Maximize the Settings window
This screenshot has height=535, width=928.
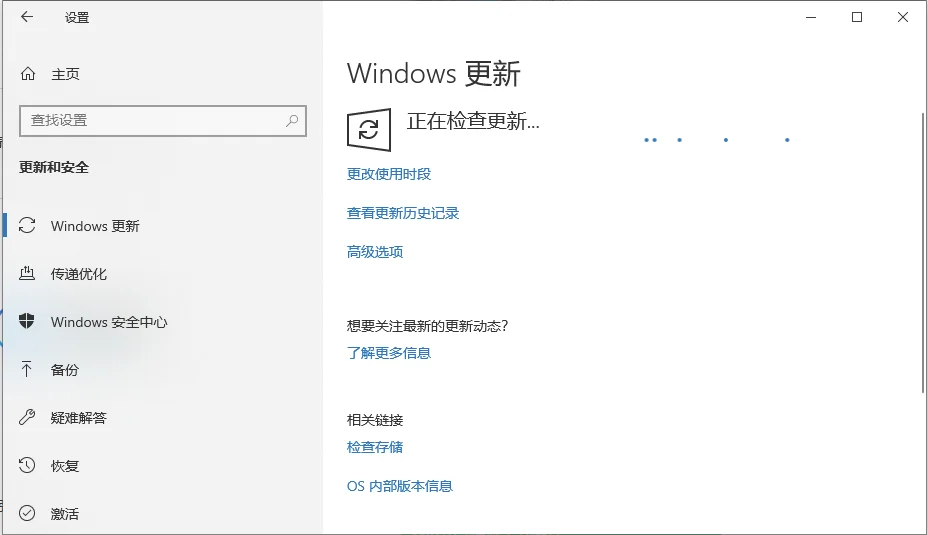click(856, 17)
